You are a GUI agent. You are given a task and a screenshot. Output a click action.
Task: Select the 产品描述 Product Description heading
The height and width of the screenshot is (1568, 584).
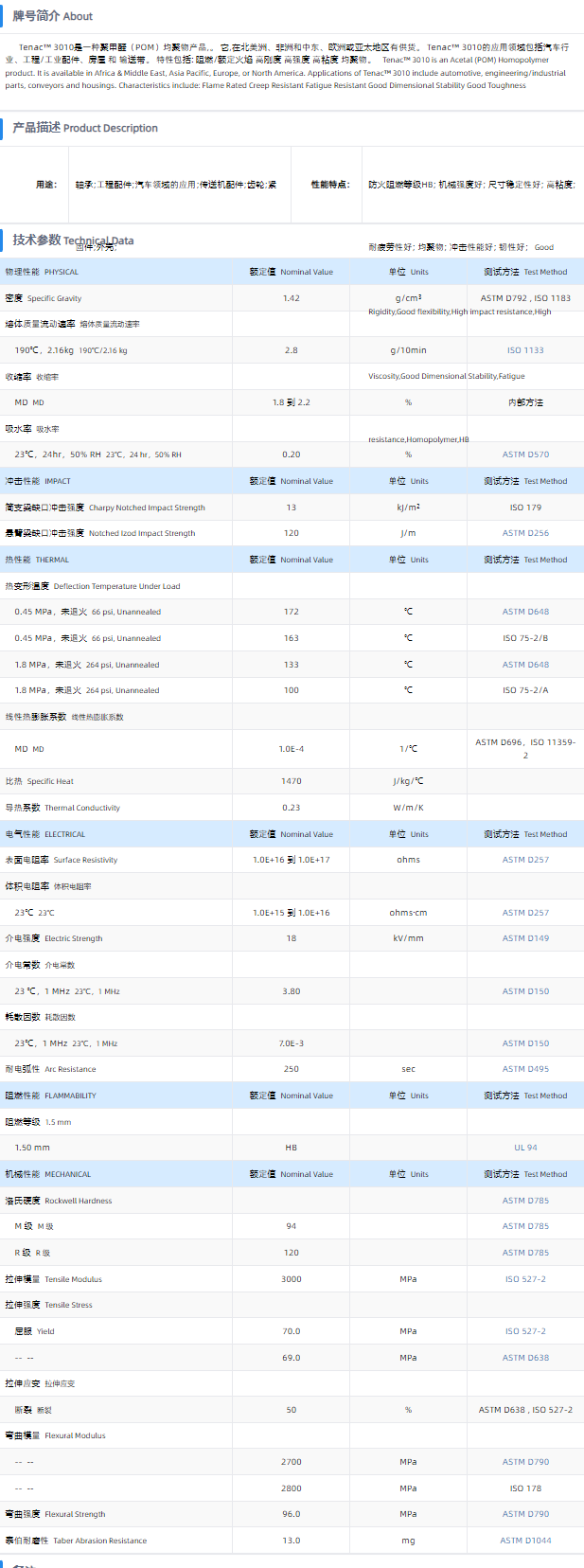coord(85,128)
